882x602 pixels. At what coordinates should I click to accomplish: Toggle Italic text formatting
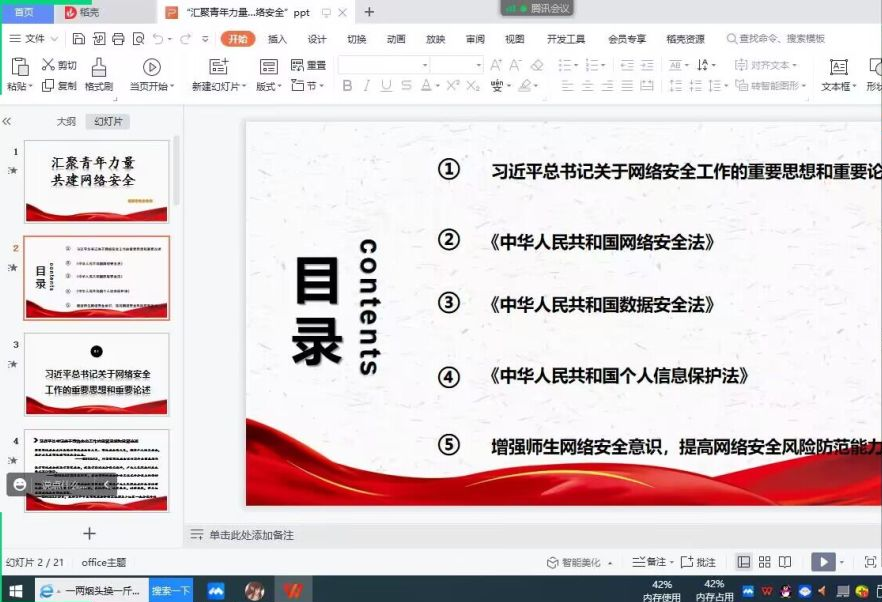click(x=367, y=86)
